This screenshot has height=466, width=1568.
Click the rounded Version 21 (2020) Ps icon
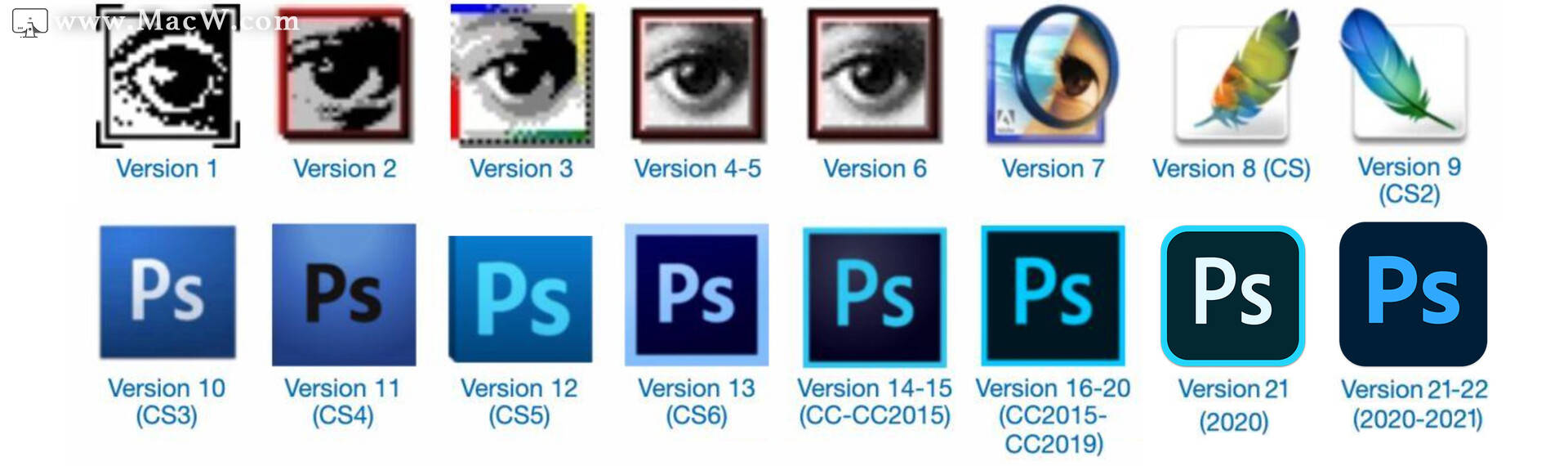[x=1232, y=295]
